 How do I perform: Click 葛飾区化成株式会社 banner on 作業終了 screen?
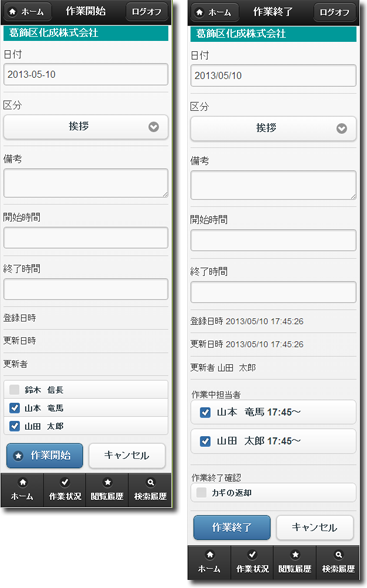(273, 34)
